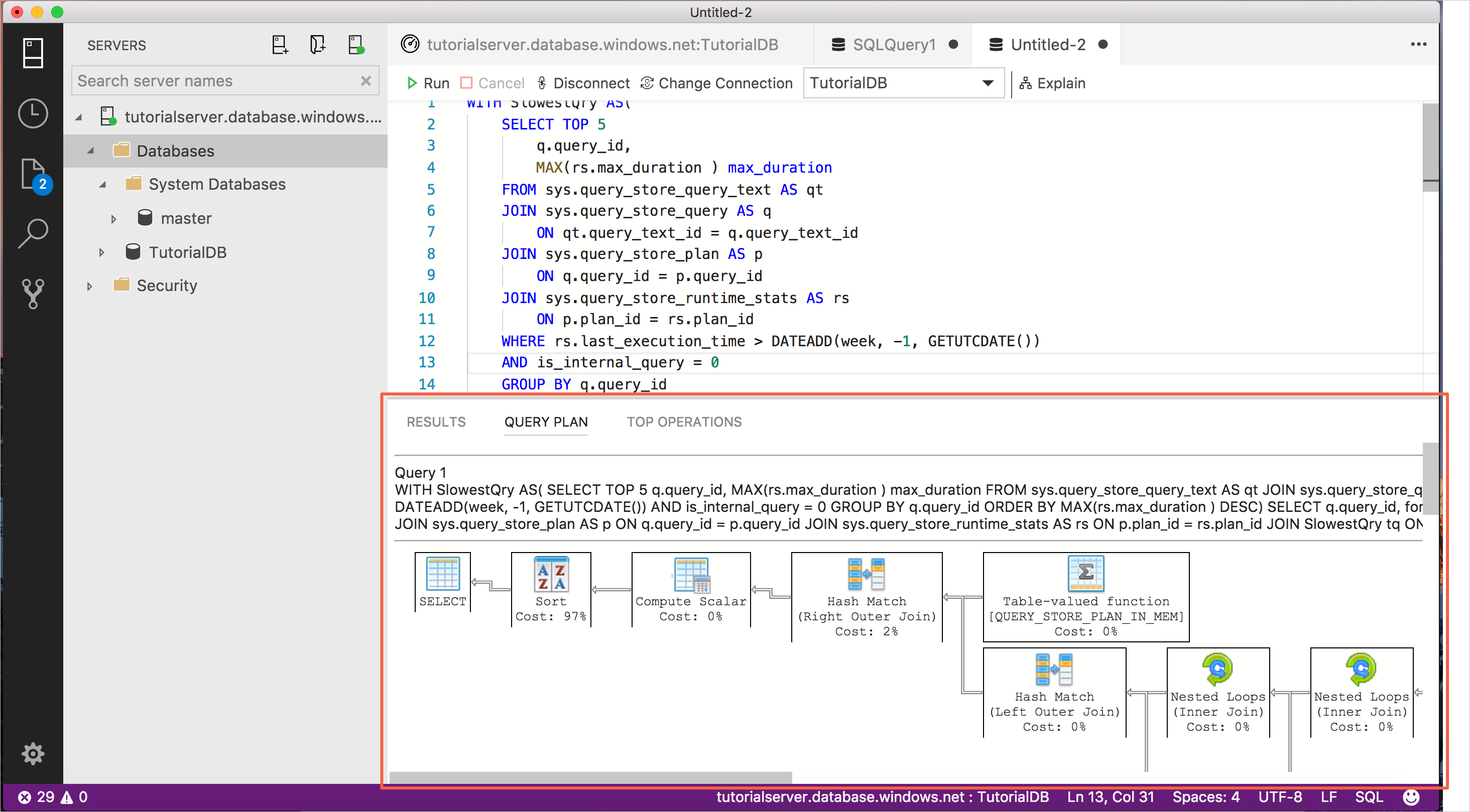
Task: Open the Servers view in the activity bar
Action: pyautogui.click(x=33, y=53)
